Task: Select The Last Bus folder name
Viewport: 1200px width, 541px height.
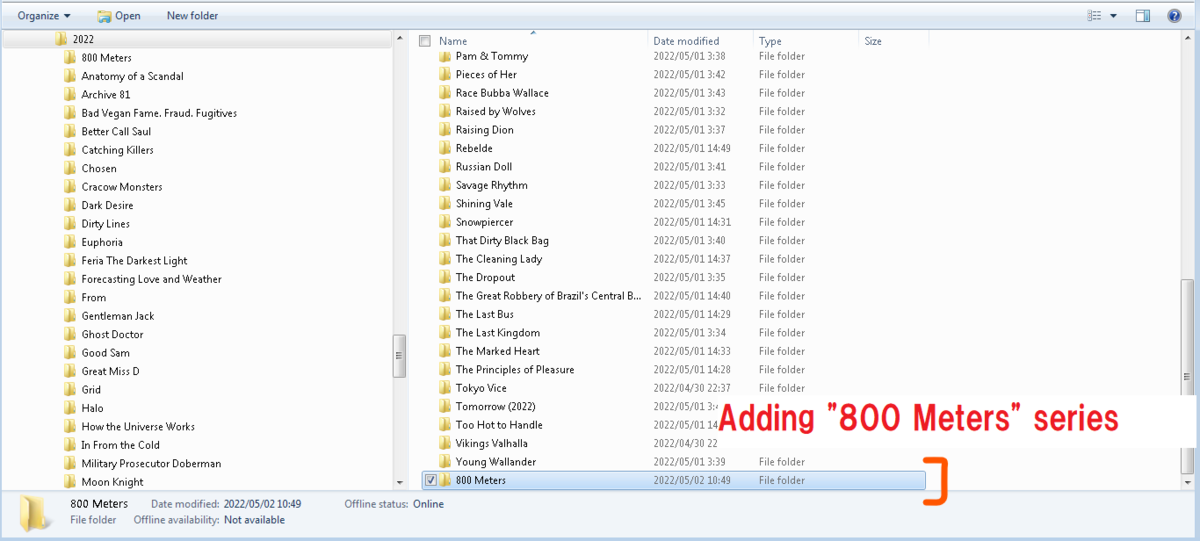Action: [x=484, y=314]
